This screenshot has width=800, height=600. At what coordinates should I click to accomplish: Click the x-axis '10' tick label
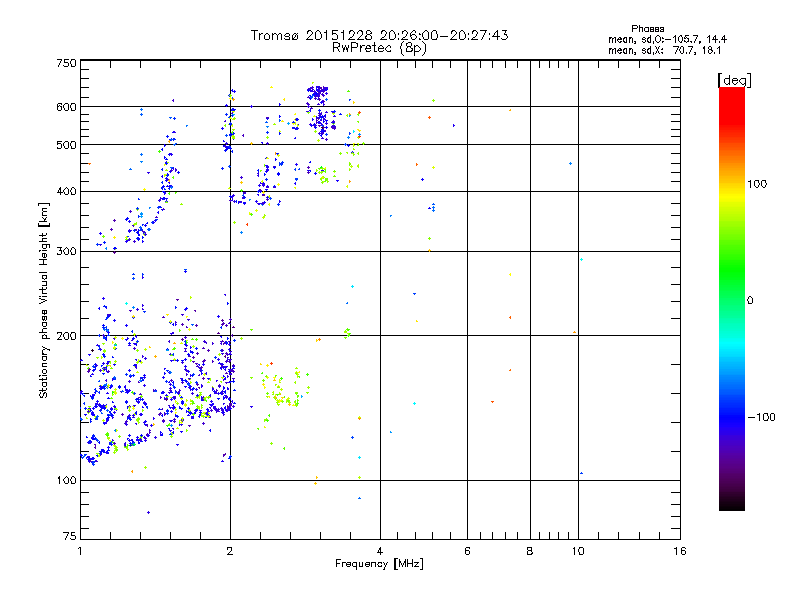pyautogui.click(x=578, y=551)
